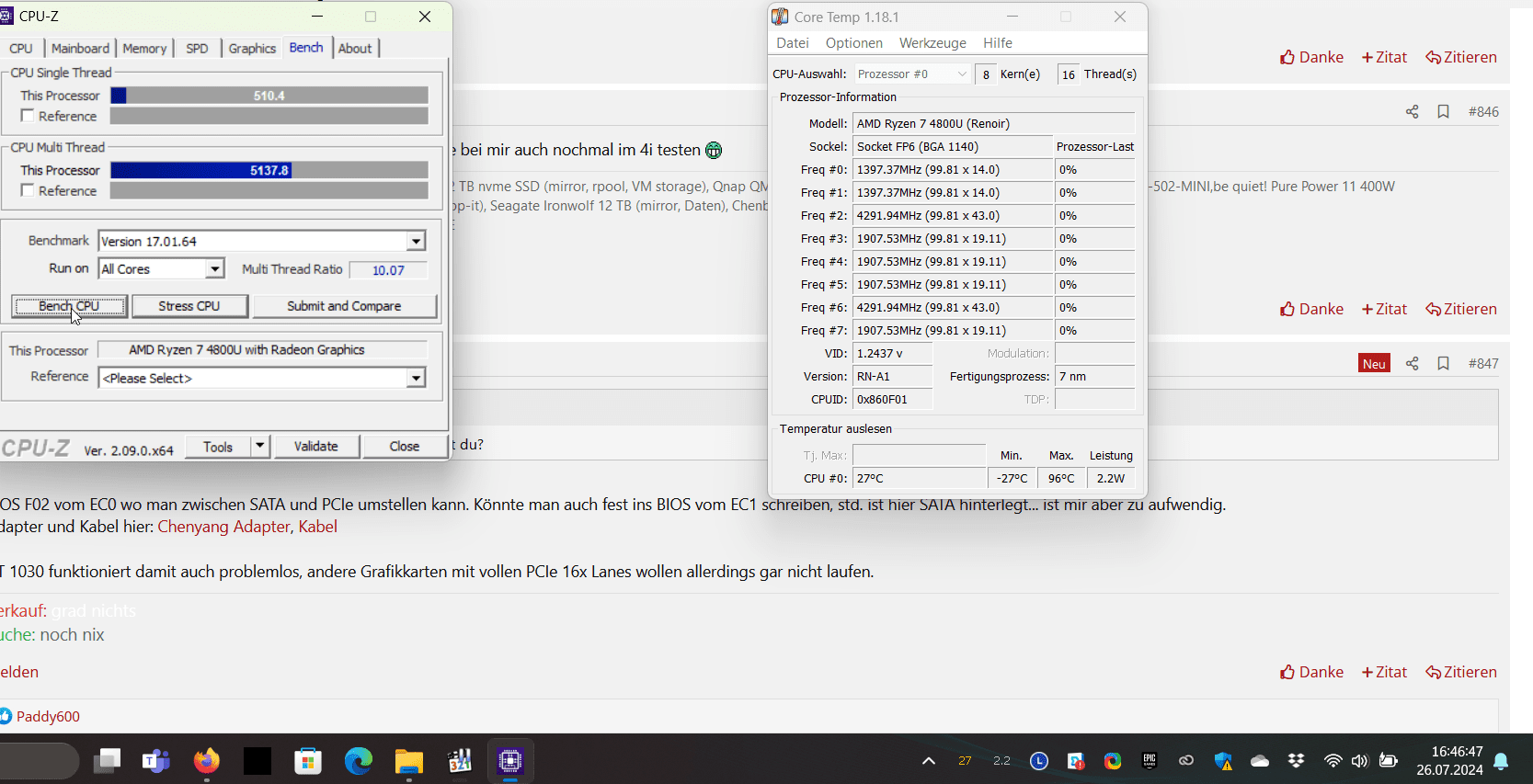Click the Tools button in CPU-Z
This screenshot has width=1533, height=784.
tap(218, 446)
